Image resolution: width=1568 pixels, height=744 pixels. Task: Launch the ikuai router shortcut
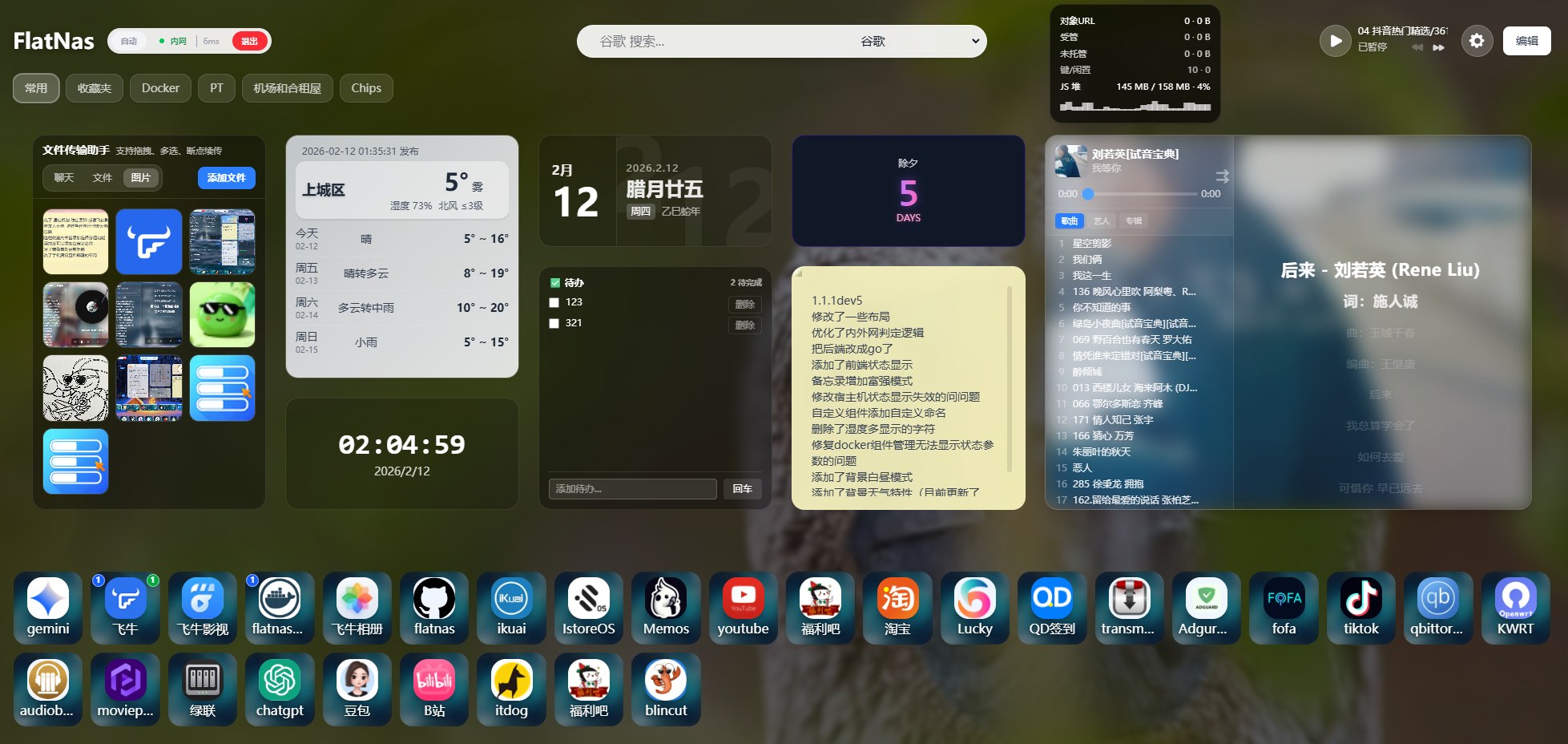pyautogui.click(x=511, y=608)
